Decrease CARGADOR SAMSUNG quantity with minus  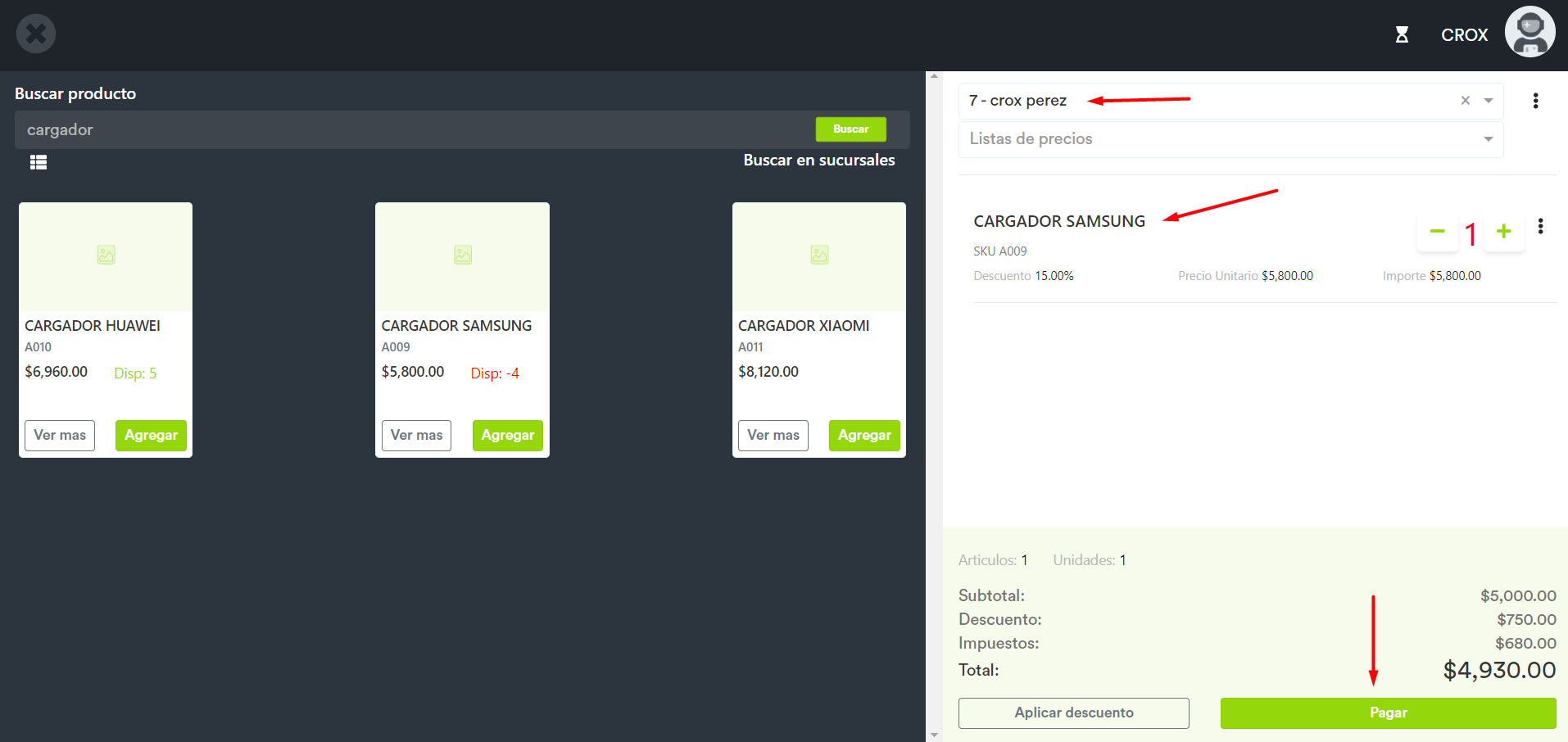pyautogui.click(x=1437, y=232)
